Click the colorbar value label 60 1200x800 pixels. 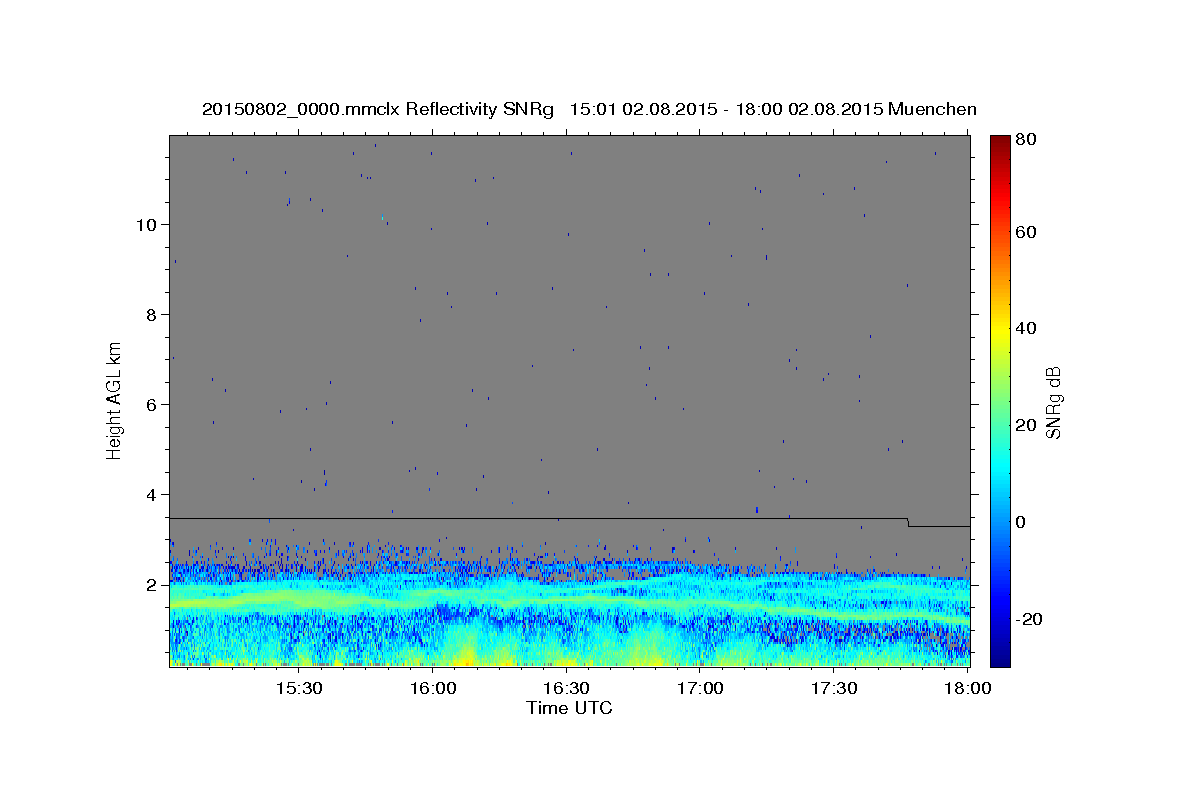click(x=1026, y=232)
